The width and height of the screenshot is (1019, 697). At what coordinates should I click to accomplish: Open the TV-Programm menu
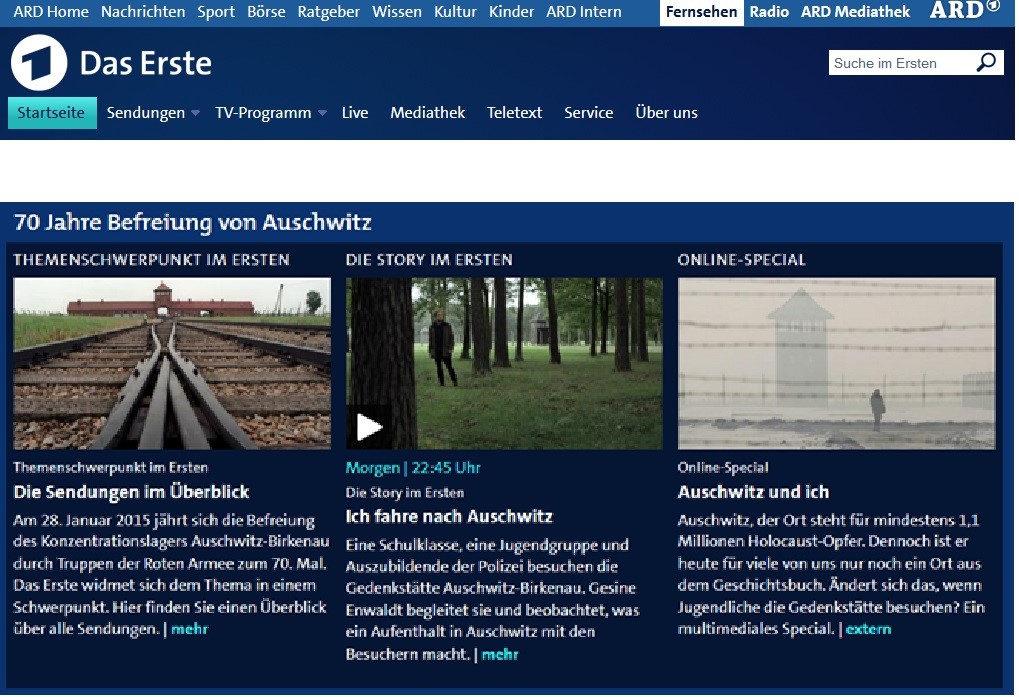point(263,113)
